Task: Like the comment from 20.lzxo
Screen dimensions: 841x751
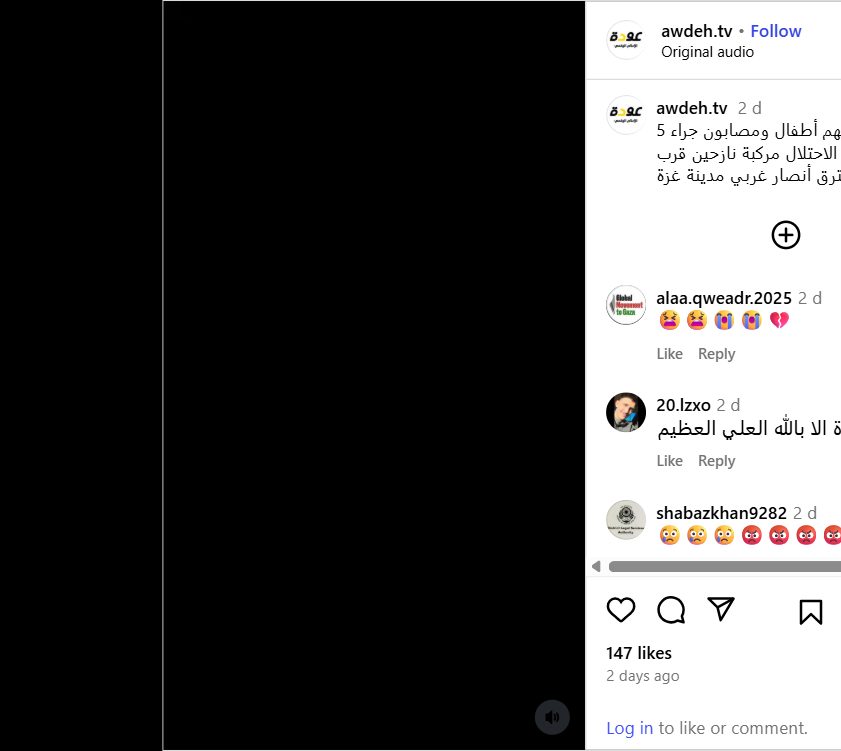Action: point(669,461)
